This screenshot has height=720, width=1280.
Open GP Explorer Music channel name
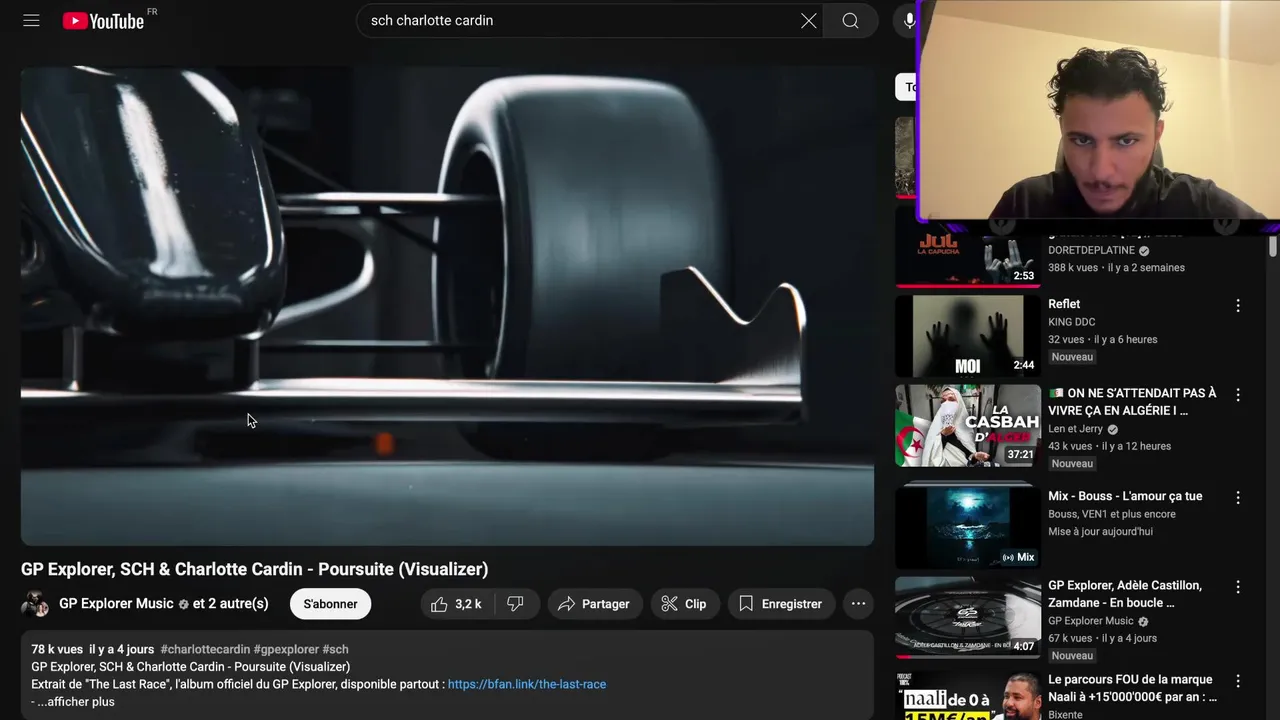116,604
